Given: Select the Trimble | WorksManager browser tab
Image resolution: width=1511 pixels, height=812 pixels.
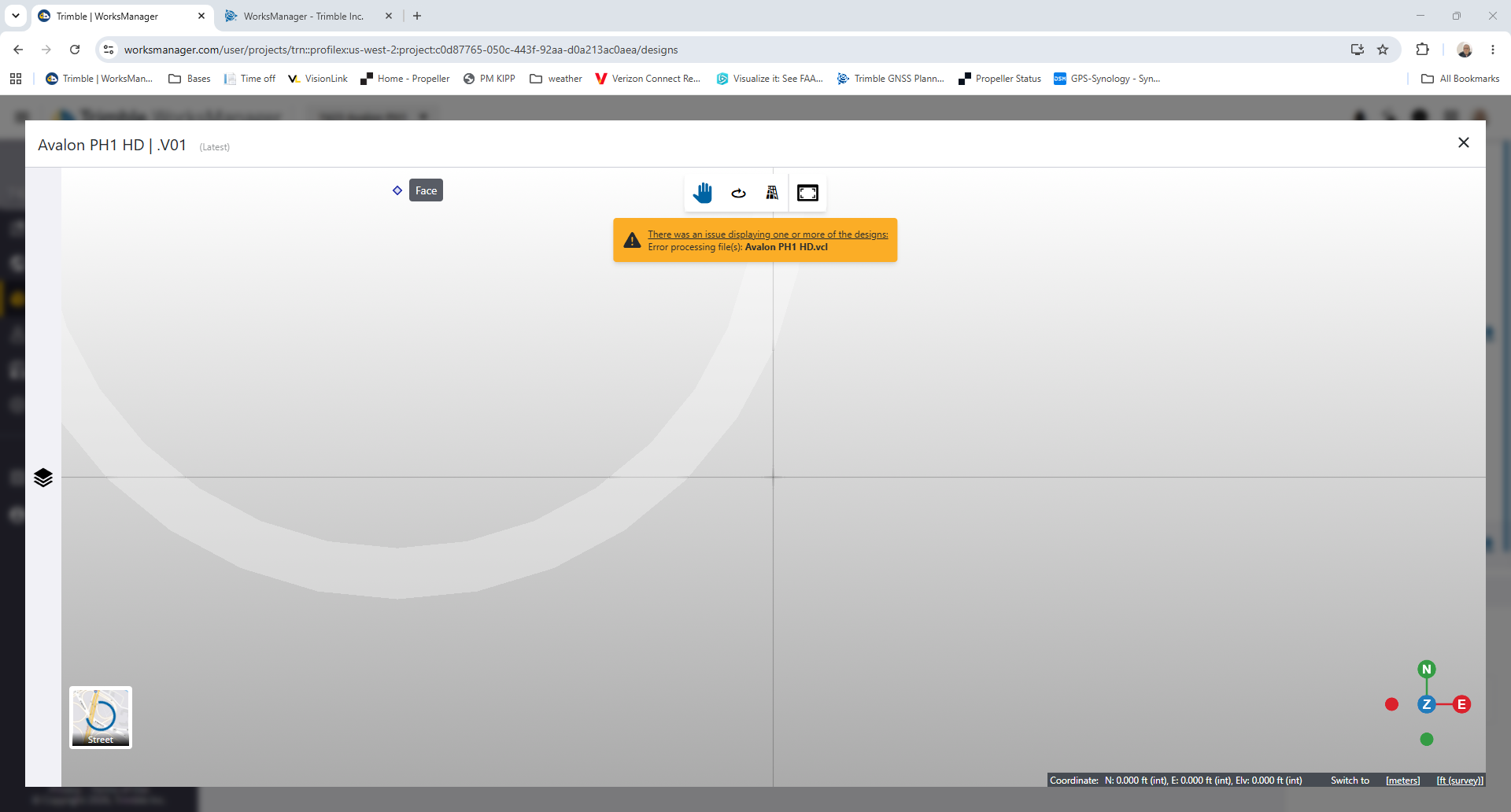Looking at the screenshot, I should pyautogui.click(x=107, y=16).
